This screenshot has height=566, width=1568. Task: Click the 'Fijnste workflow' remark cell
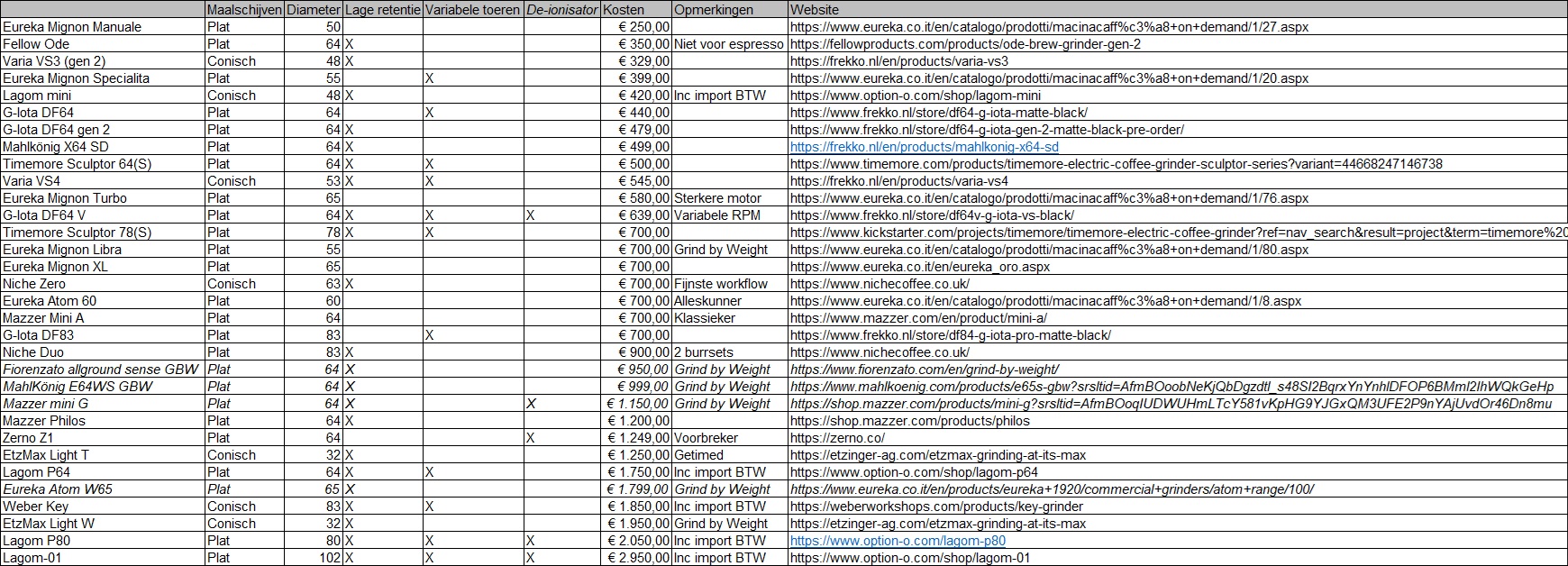(731, 284)
